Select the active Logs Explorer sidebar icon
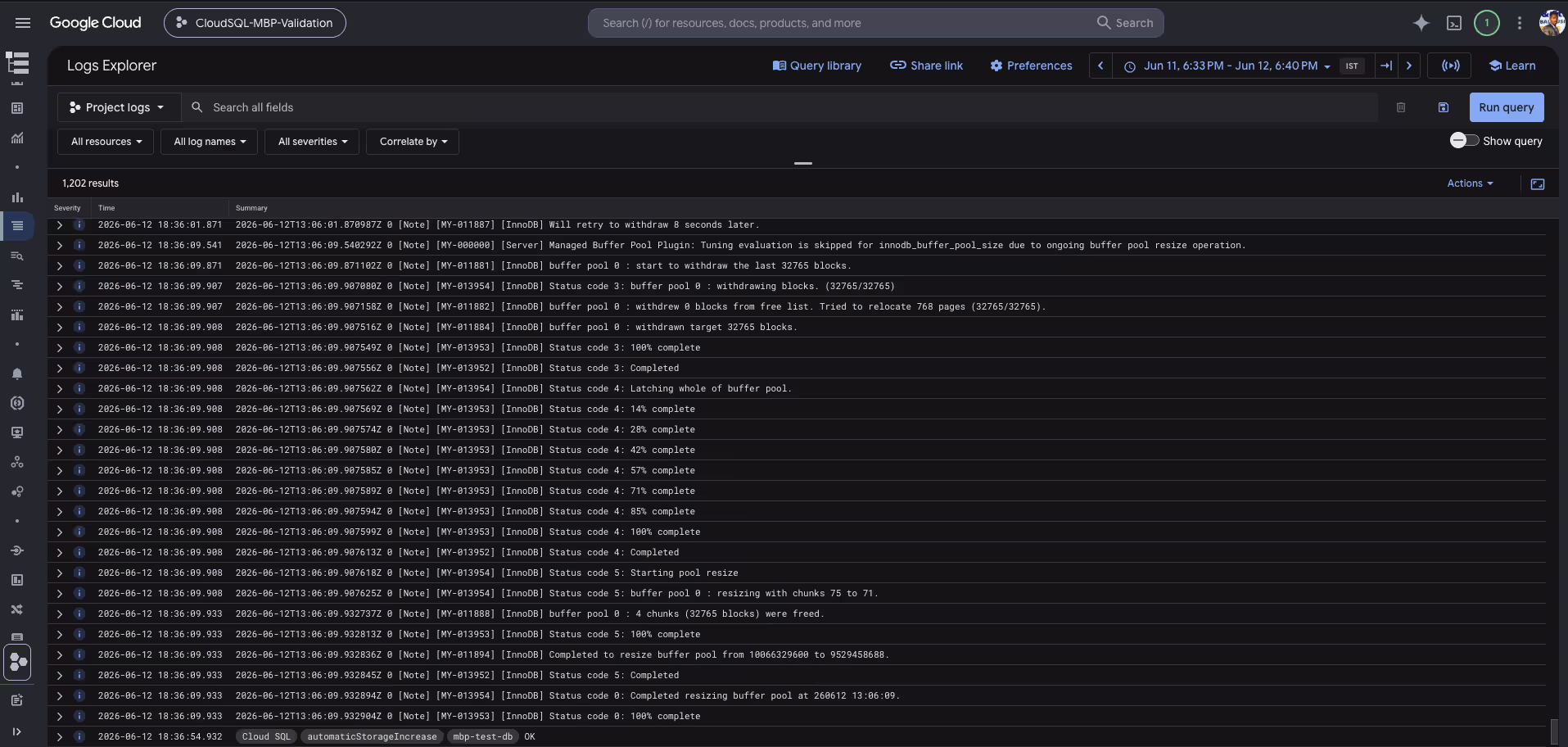The image size is (1568, 747). click(17, 226)
